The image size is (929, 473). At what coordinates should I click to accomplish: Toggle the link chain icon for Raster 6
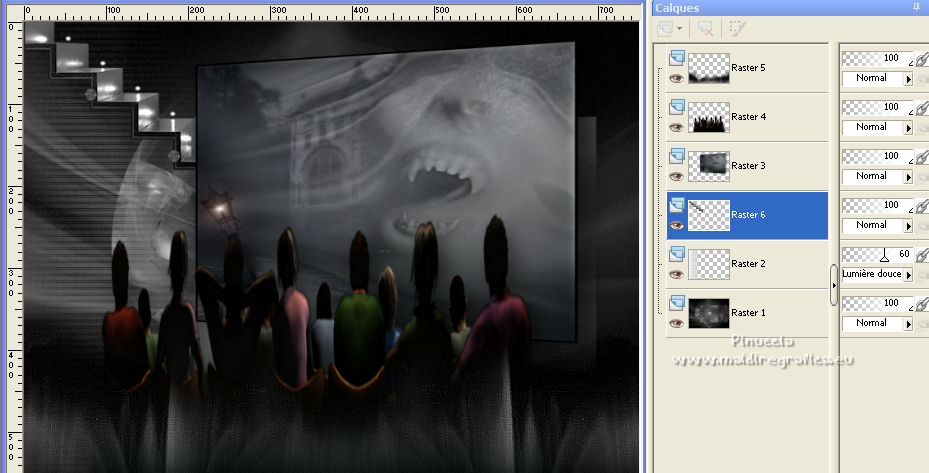click(922, 206)
